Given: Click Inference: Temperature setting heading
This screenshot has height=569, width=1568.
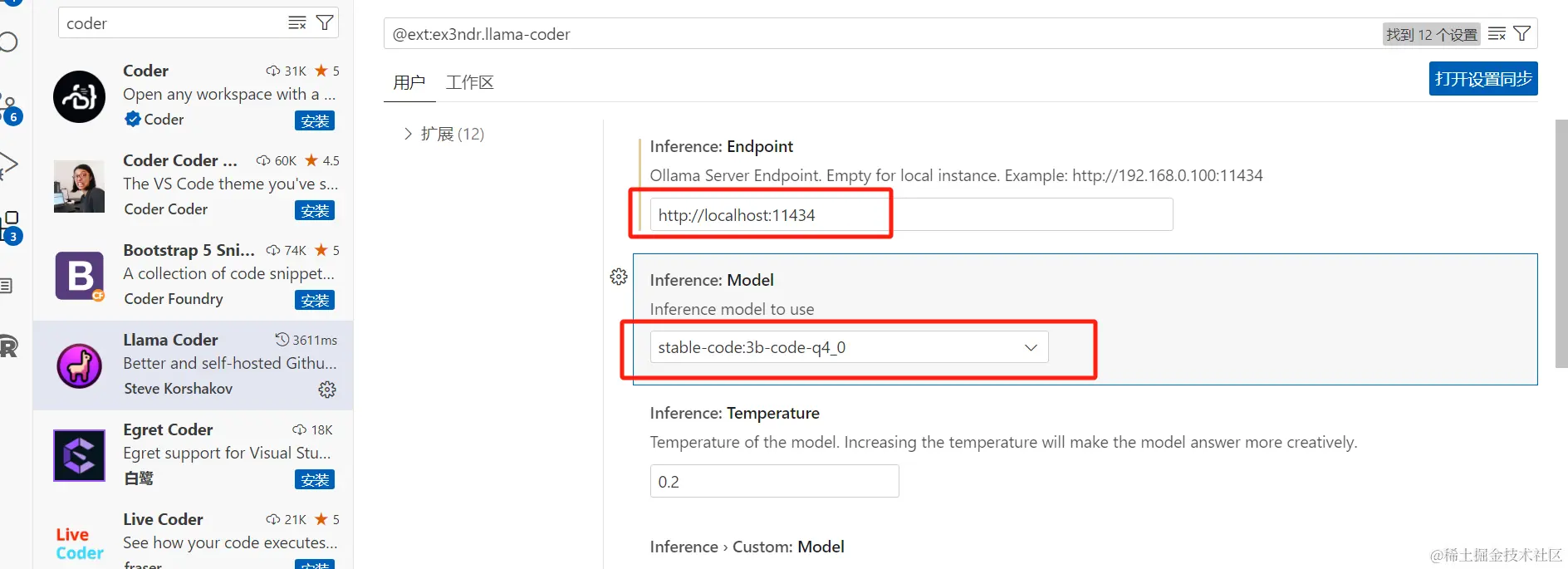Looking at the screenshot, I should pyautogui.click(x=734, y=413).
